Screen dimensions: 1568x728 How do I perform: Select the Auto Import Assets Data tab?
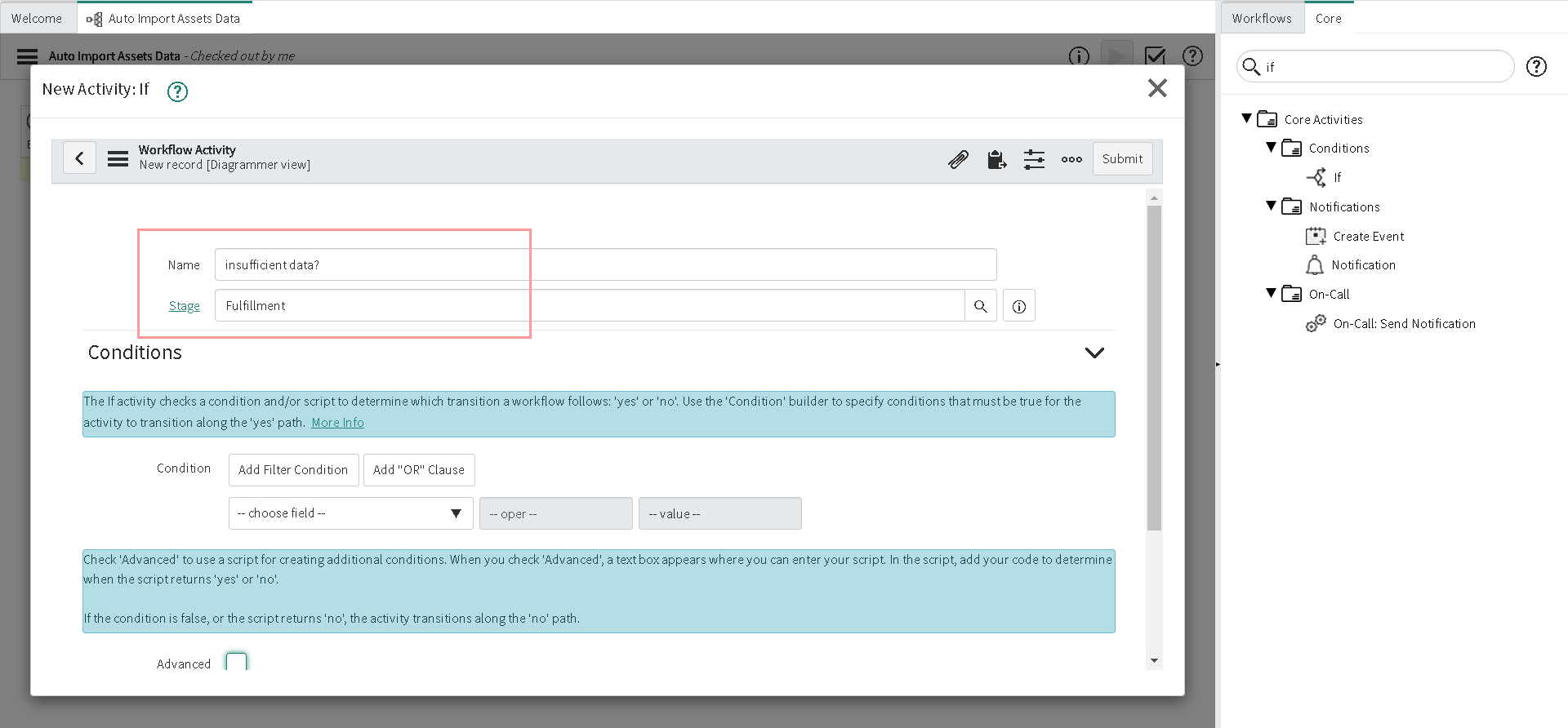(163, 18)
